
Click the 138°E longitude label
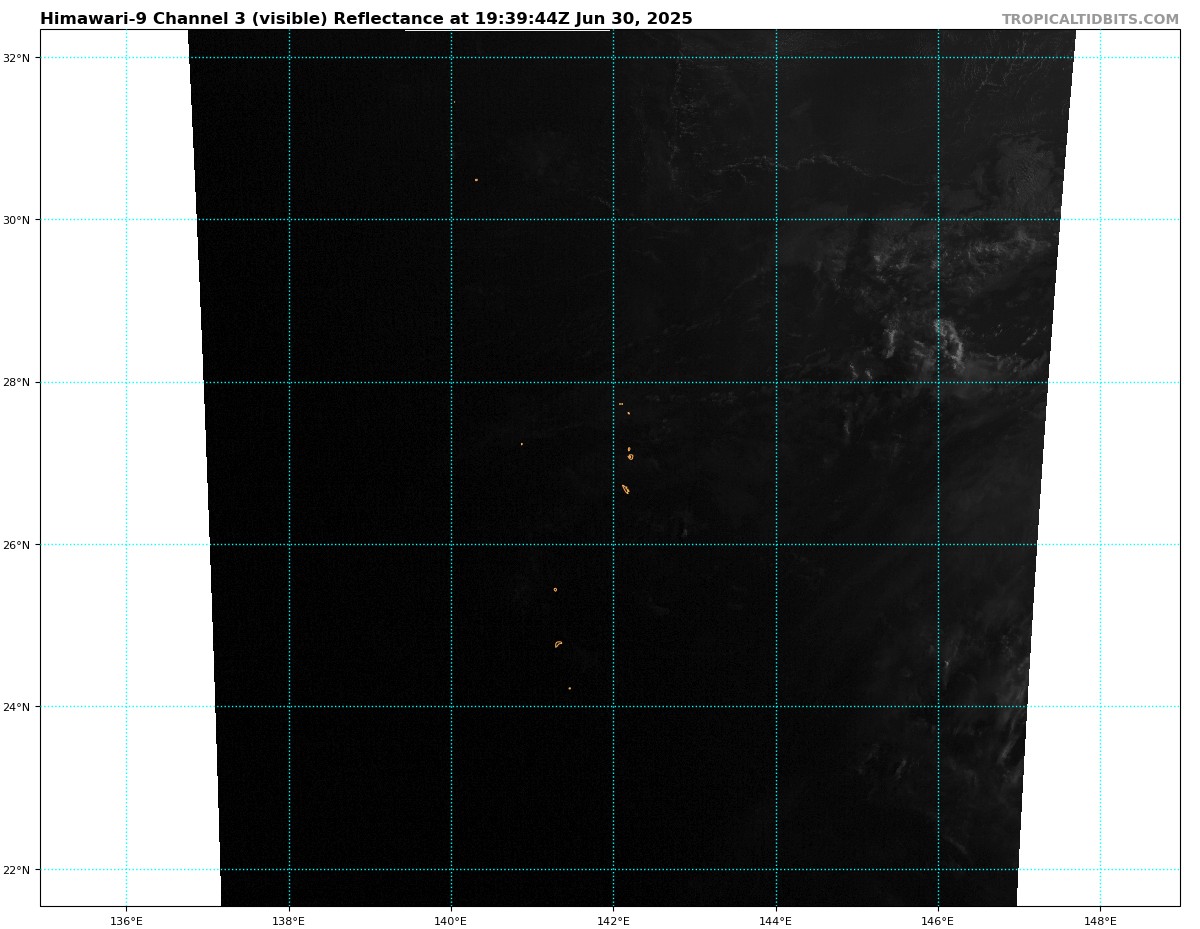(288, 921)
